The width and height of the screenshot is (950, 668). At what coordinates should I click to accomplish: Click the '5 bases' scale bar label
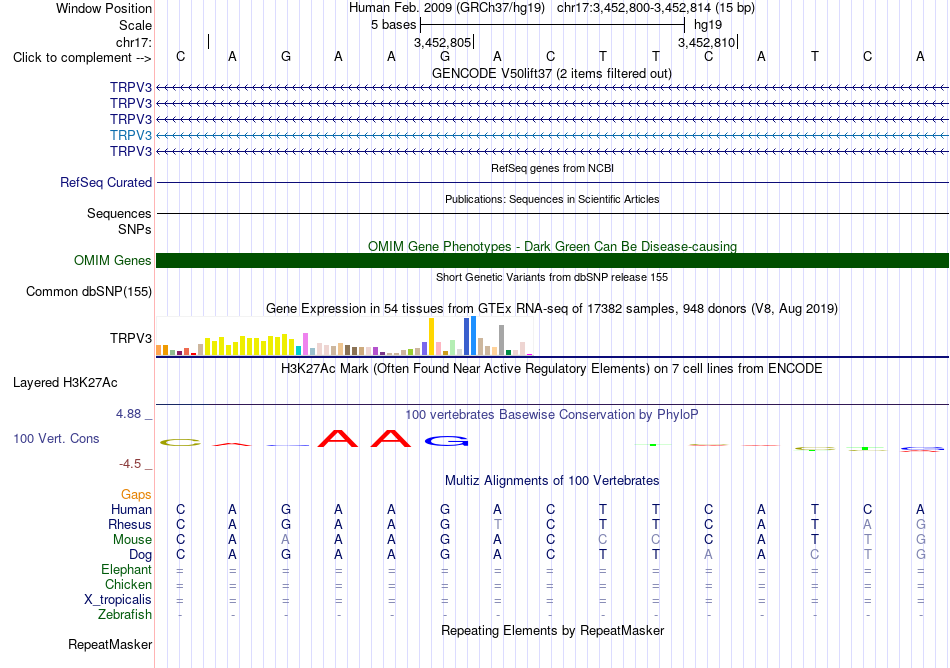394,25
